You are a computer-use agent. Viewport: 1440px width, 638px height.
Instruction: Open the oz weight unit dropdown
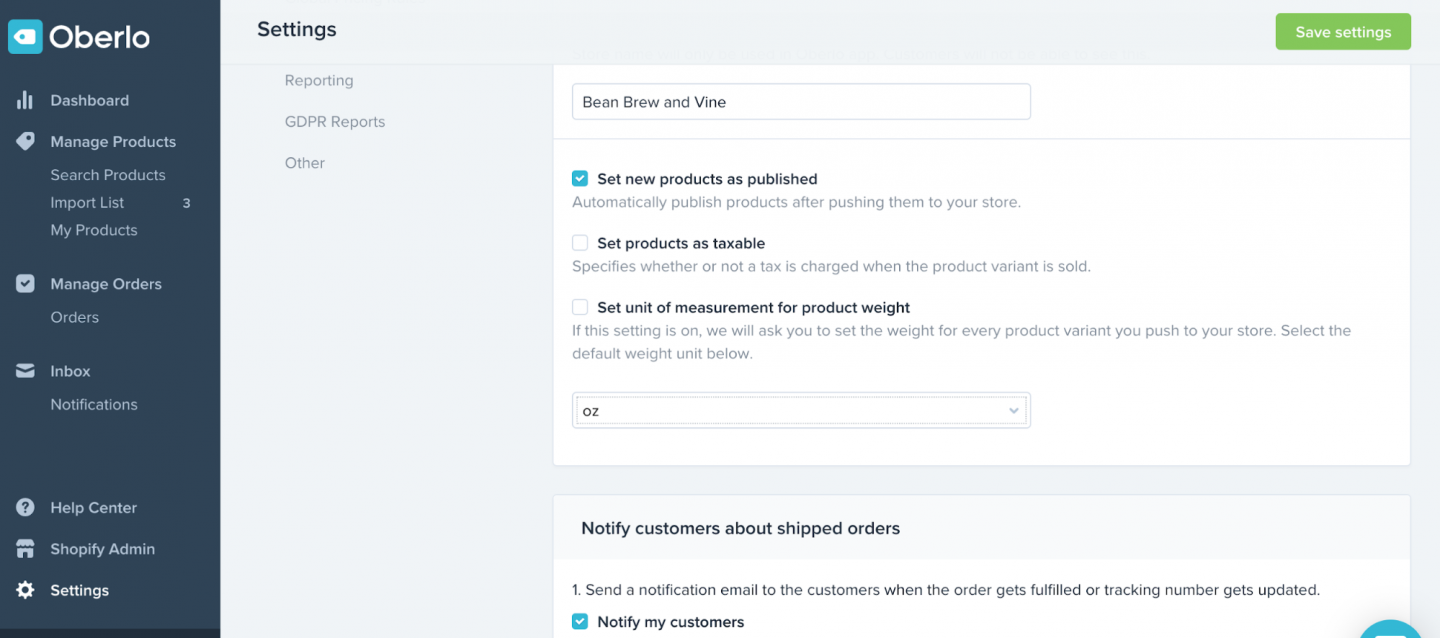(x=801, y=411)
